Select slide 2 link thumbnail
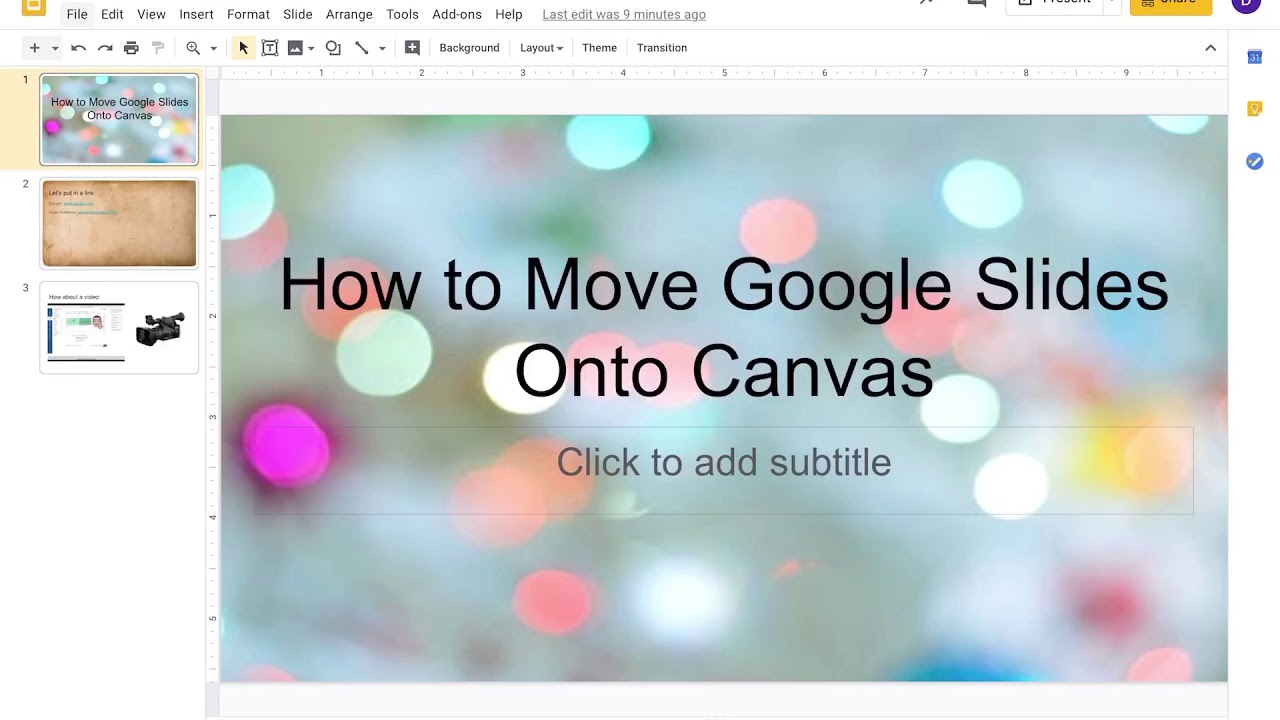The width and height of the screenshot is (1280, 720). (119, 223)
